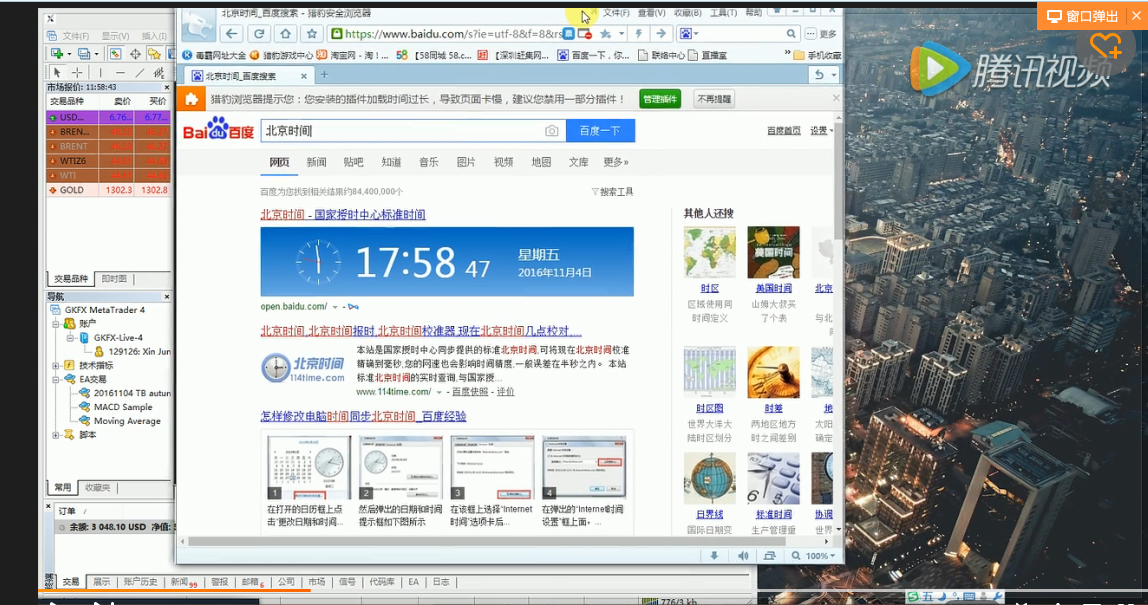The width and height of the screenshot is (1148, 605).
Task: Switch to the 新闻 tab on Baidu
Action: [x=316, y=162]
